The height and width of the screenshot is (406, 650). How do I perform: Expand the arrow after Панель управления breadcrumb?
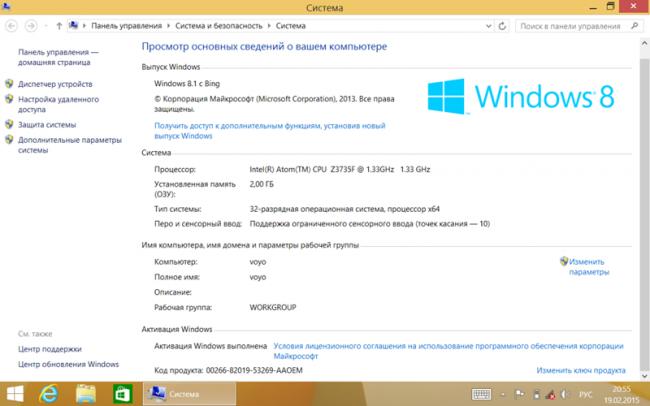tap(169, 26)
